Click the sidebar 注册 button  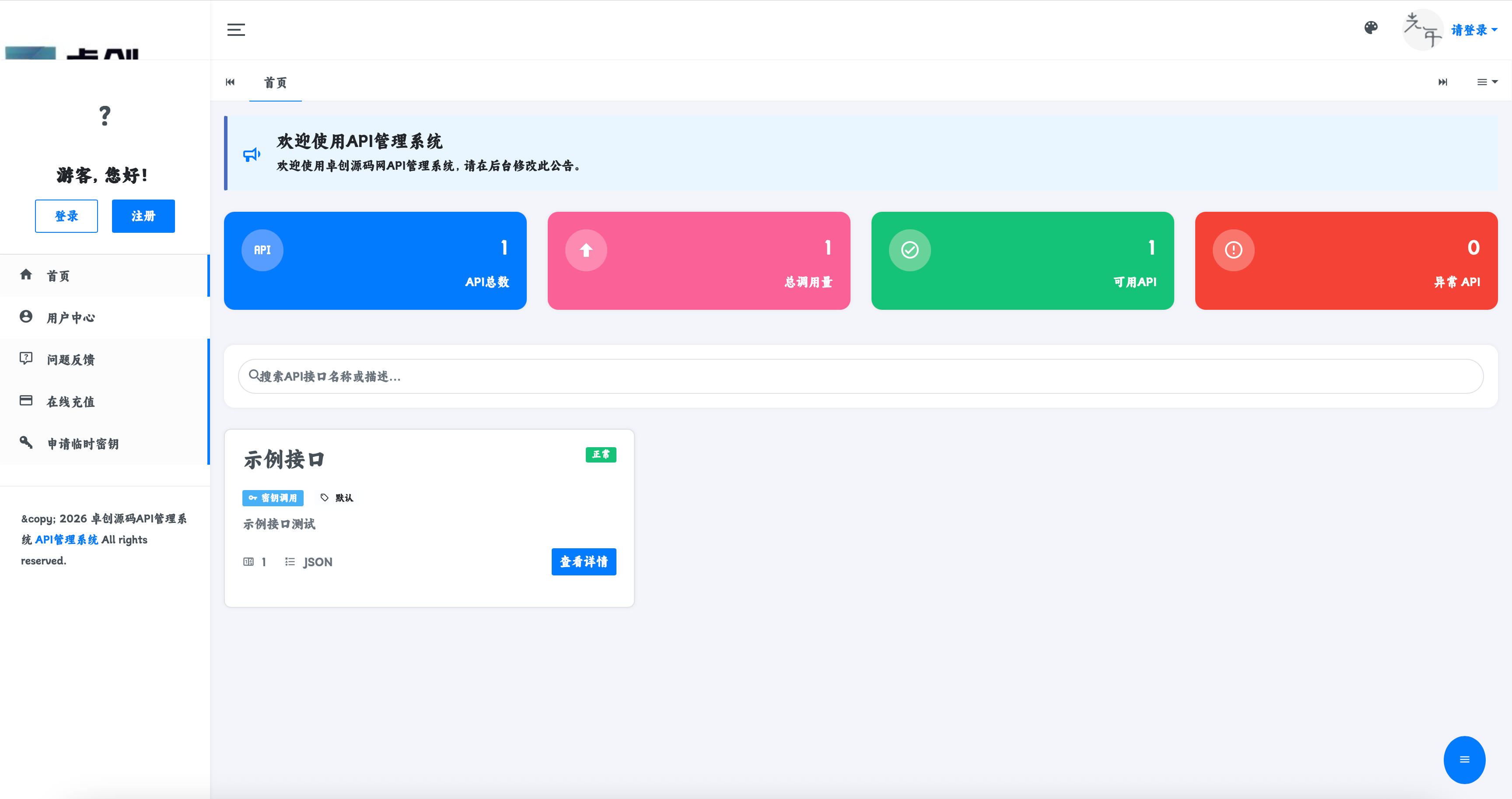pos(143,216)
